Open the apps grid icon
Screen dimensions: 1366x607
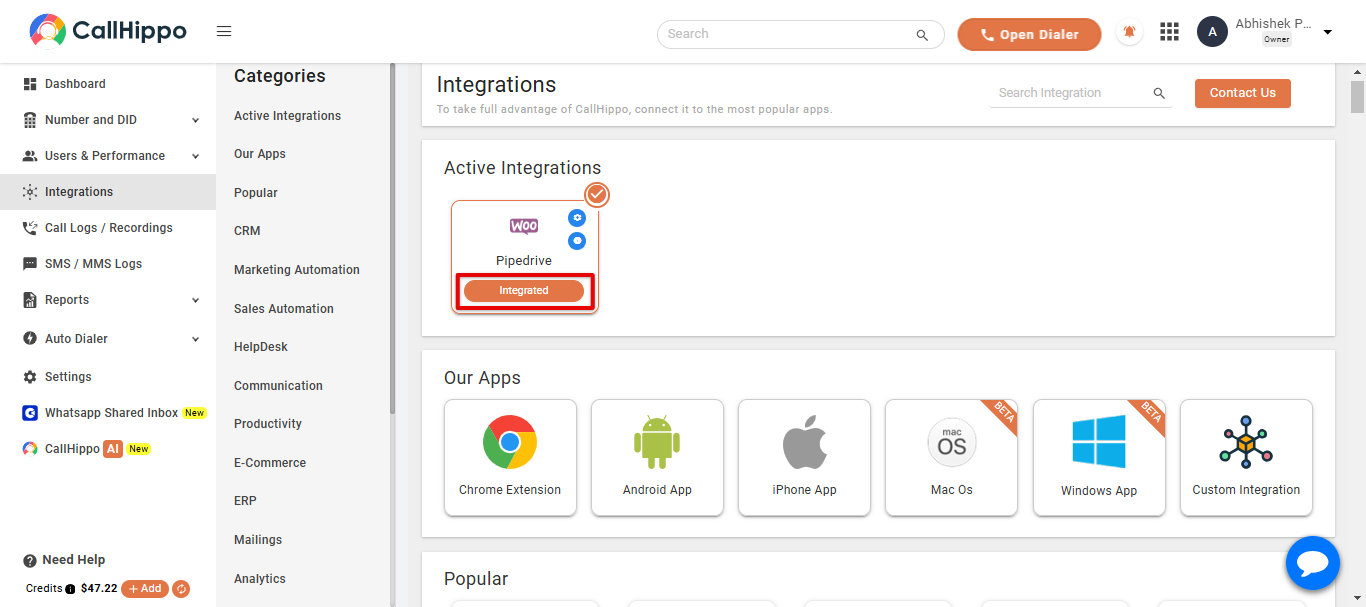point(1169,32)
